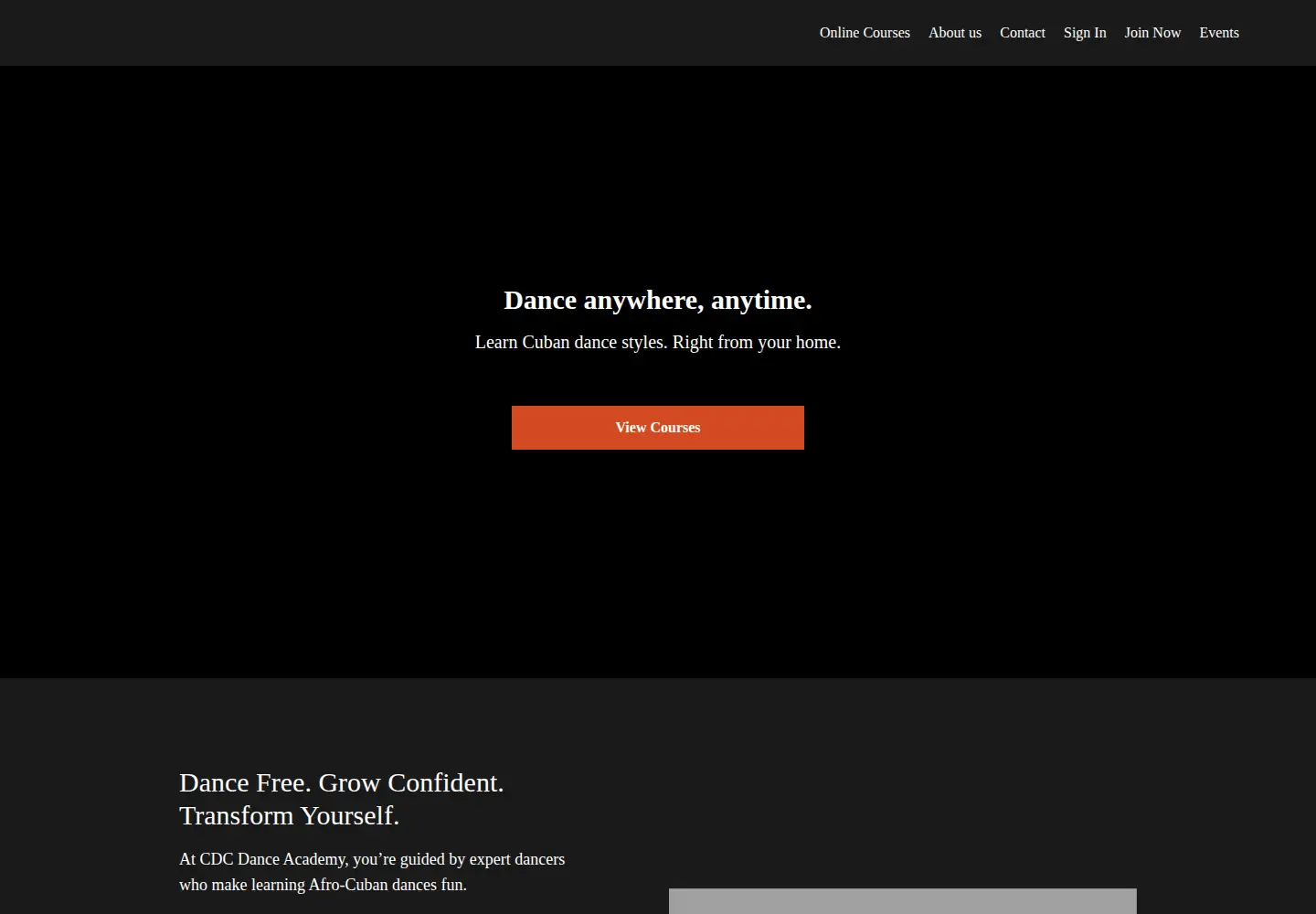Click Sign In in navigation
Screen dimensions: 1316x914
[1085, 33]
